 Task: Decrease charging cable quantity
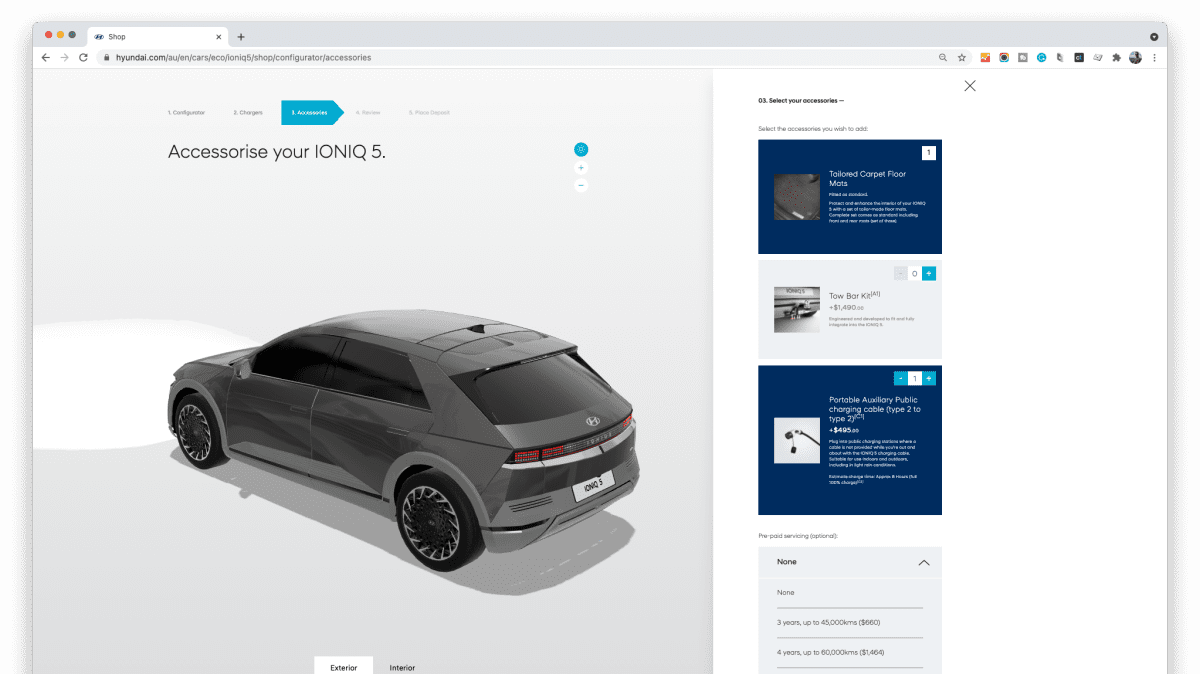900,378
